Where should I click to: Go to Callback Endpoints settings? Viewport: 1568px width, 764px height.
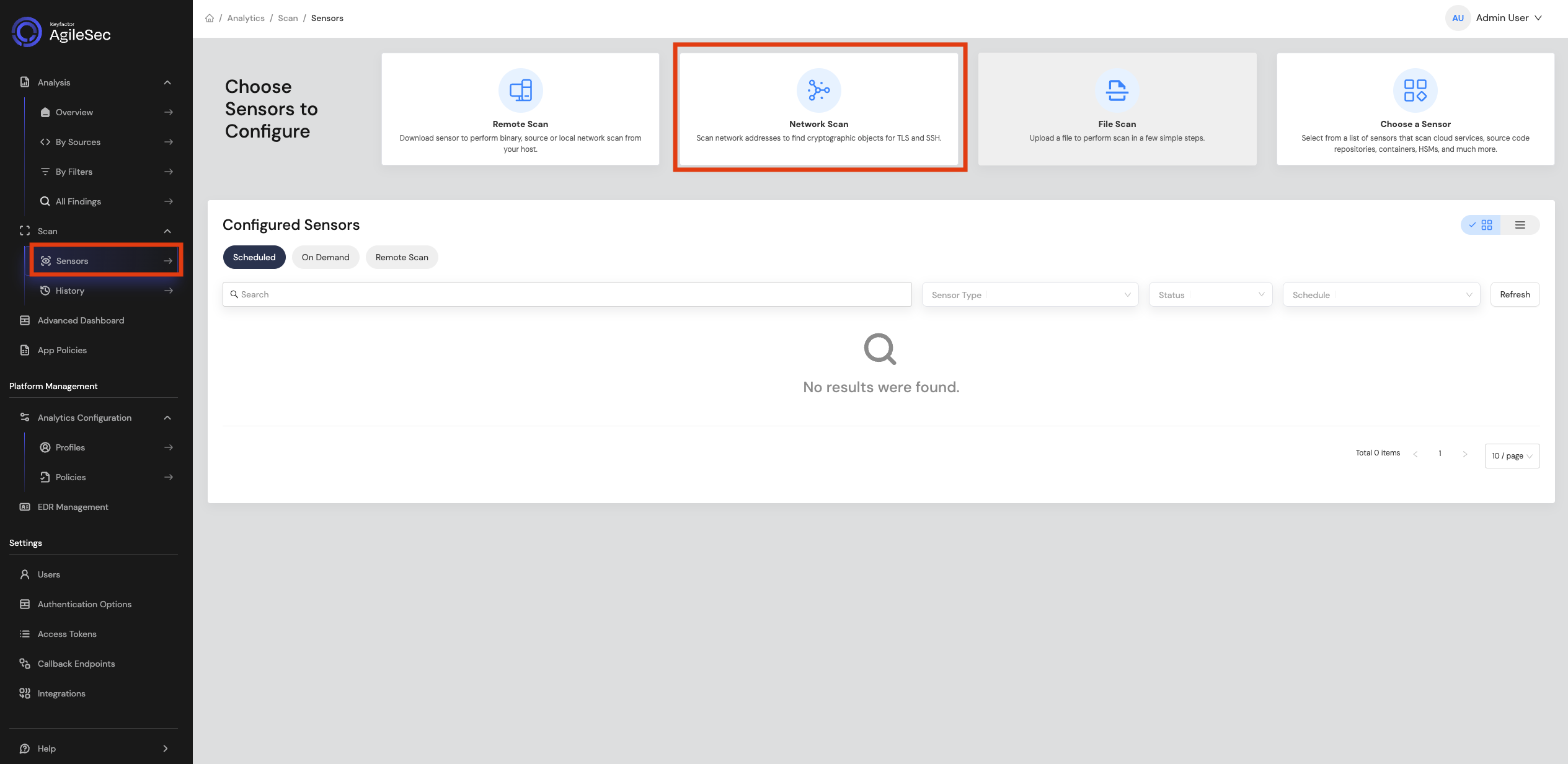pyautogui.click(x=93, y=664)
